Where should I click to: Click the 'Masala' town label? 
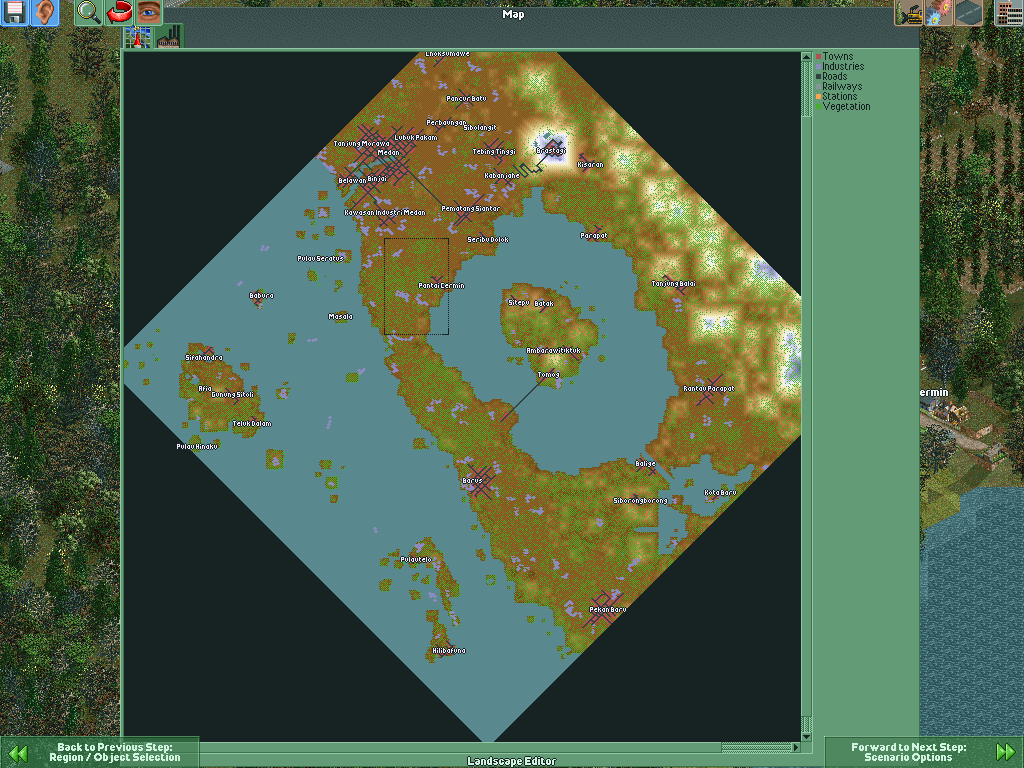pos(340,316)
